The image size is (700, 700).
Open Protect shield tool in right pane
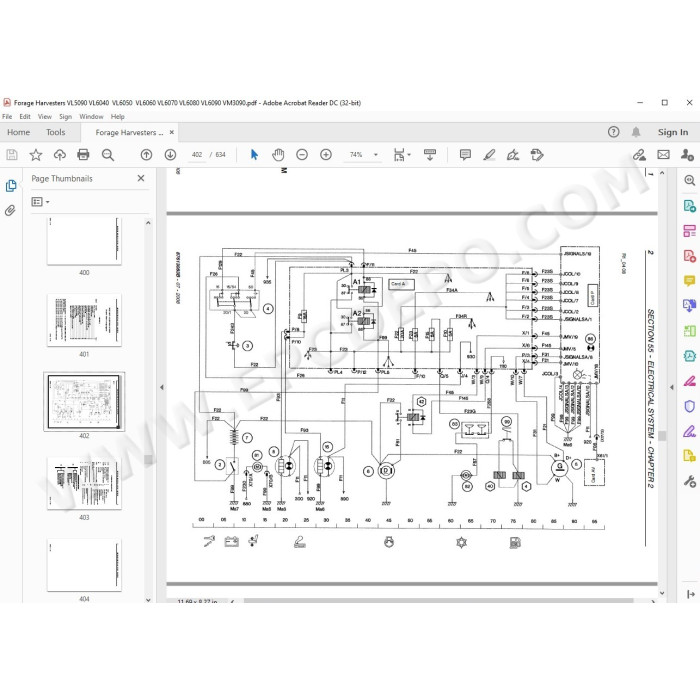pos(689,406)
